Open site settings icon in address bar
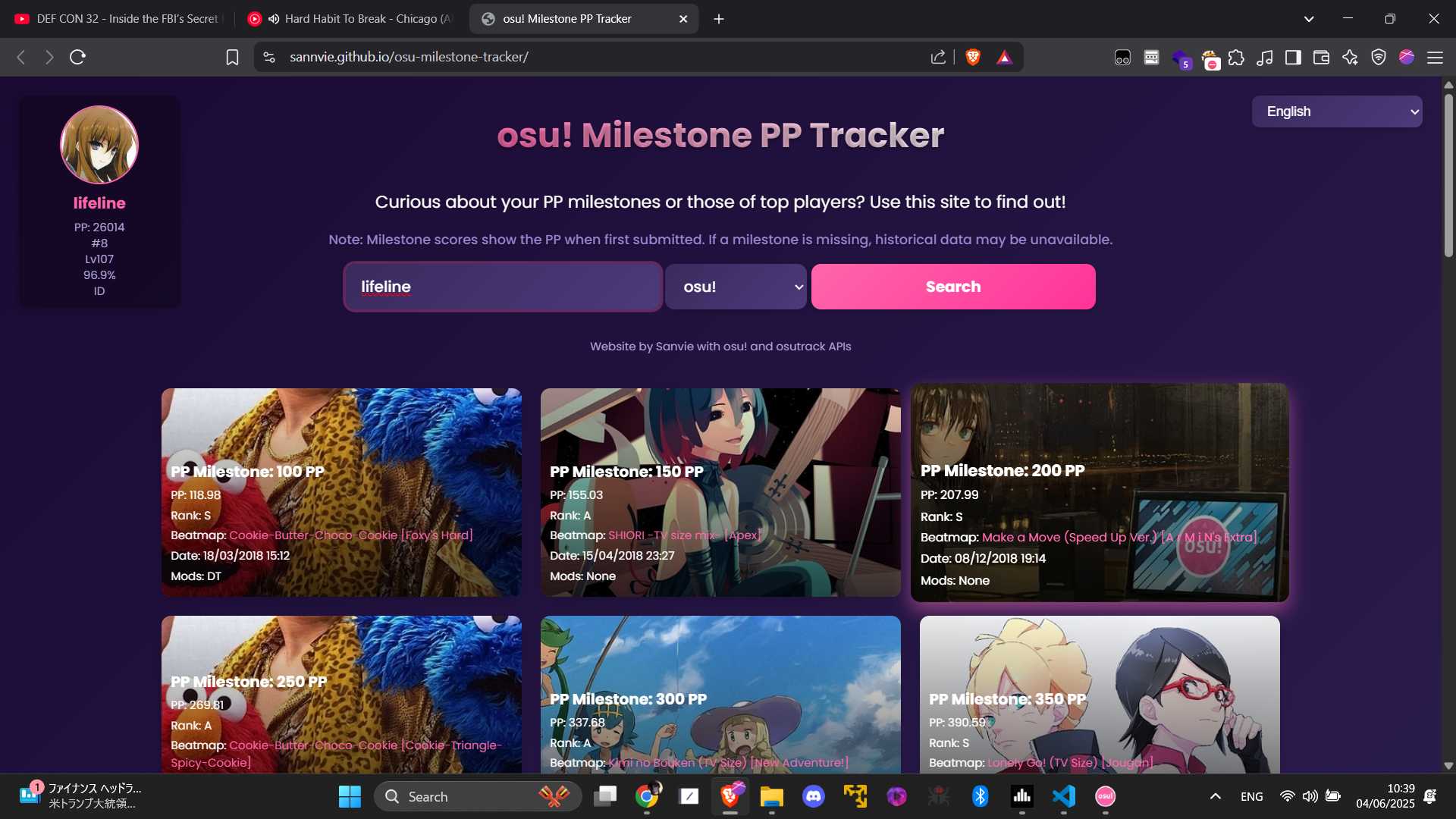 pyautogui.click(x=269, y=57)
